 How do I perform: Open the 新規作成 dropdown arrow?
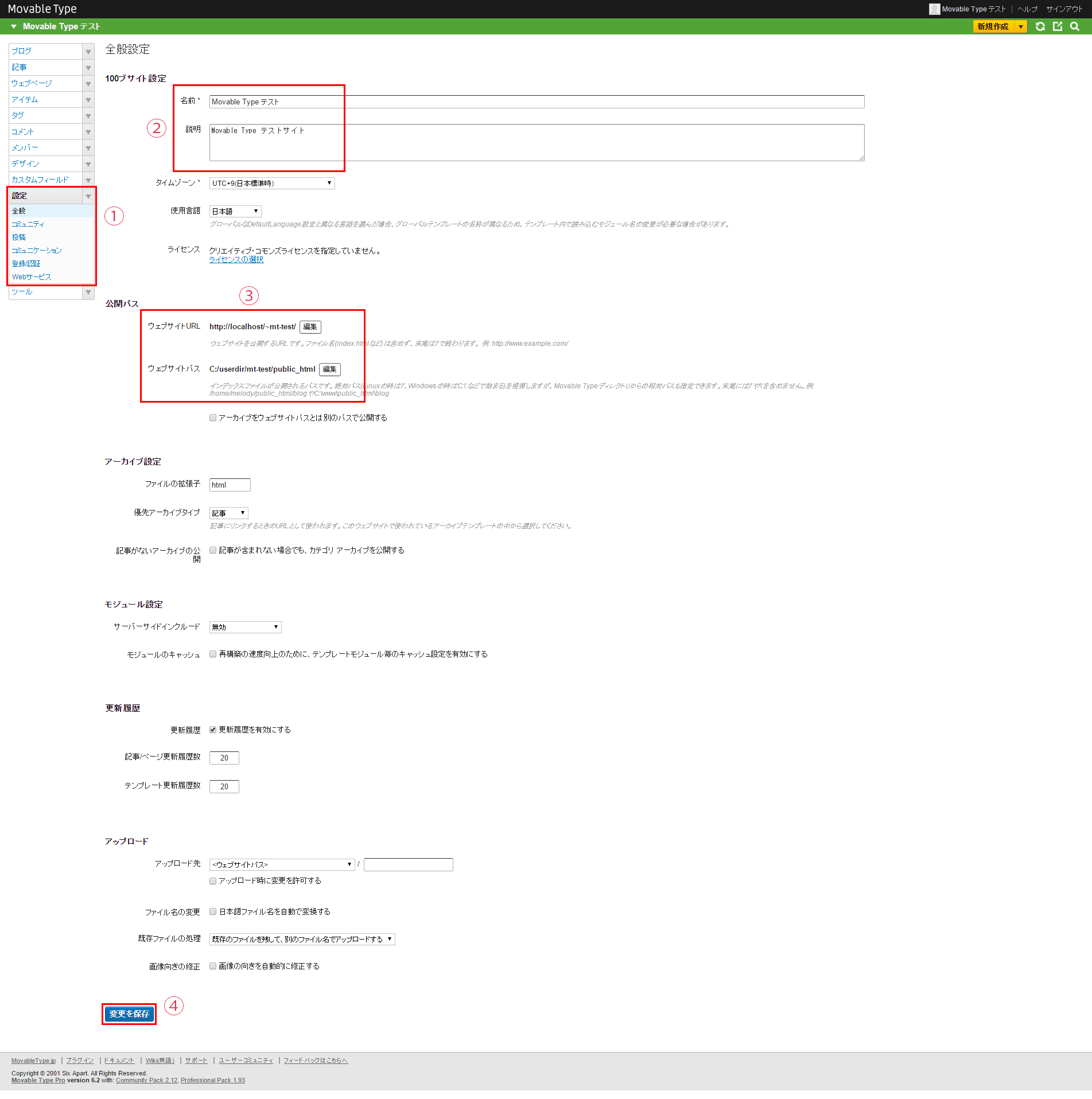pos(1020,26)
